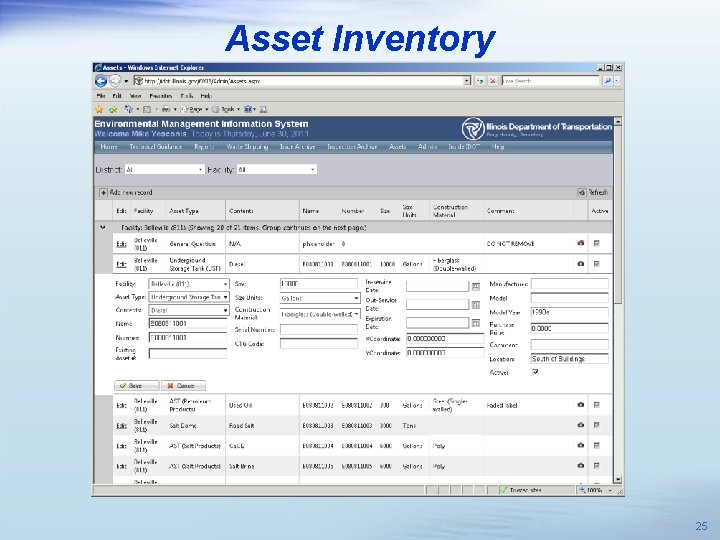Open the View menu
The image size is (720, 540).
pyautogui.click(x=135, y=96)
